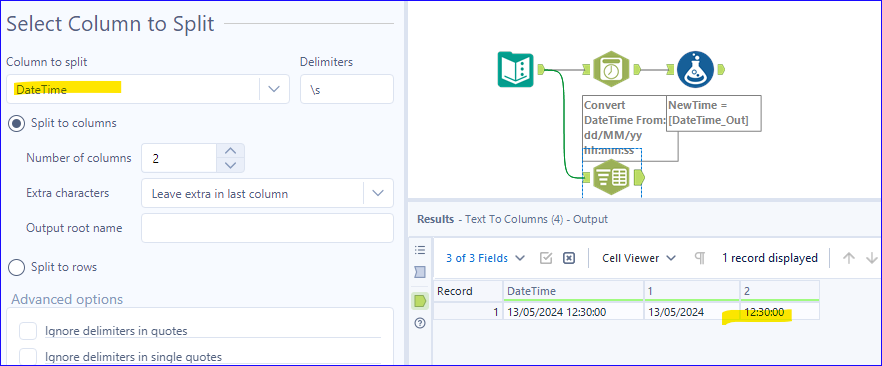Select the Text To Columns tool
Screen dimensions: 882x366
coord(612,177)
